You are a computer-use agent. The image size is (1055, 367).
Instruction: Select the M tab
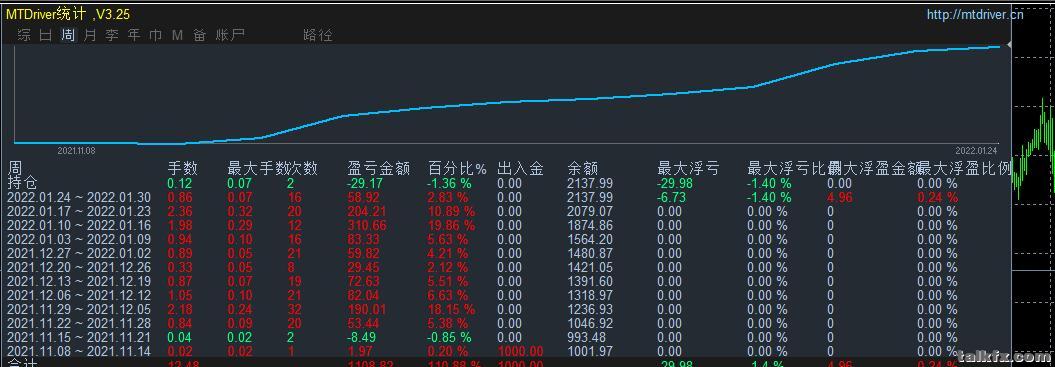click(x=178, y=35)
